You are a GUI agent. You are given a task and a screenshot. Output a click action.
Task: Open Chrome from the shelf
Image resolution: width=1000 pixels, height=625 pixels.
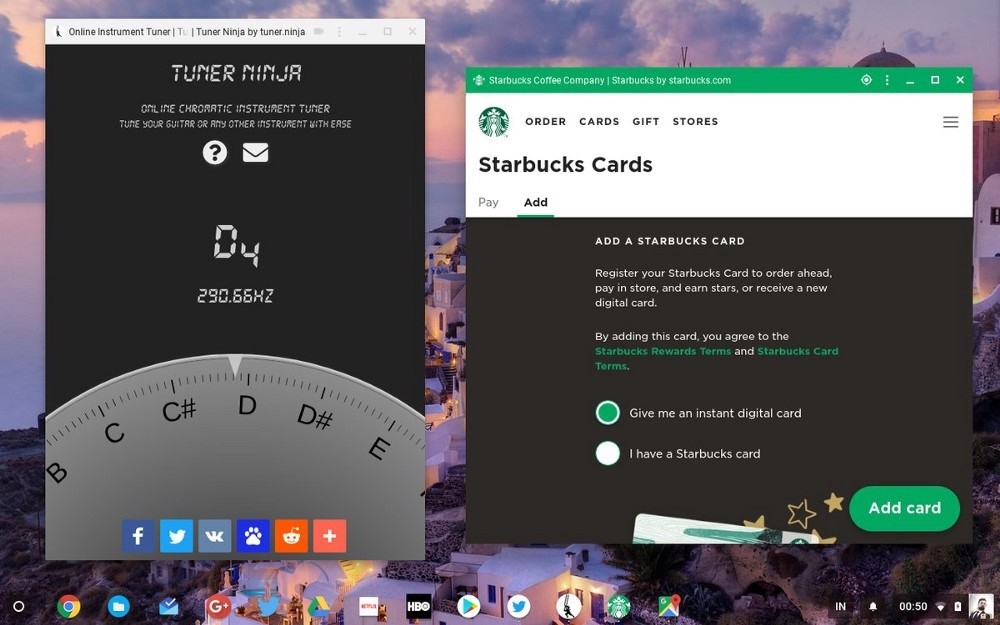point(68,607)
